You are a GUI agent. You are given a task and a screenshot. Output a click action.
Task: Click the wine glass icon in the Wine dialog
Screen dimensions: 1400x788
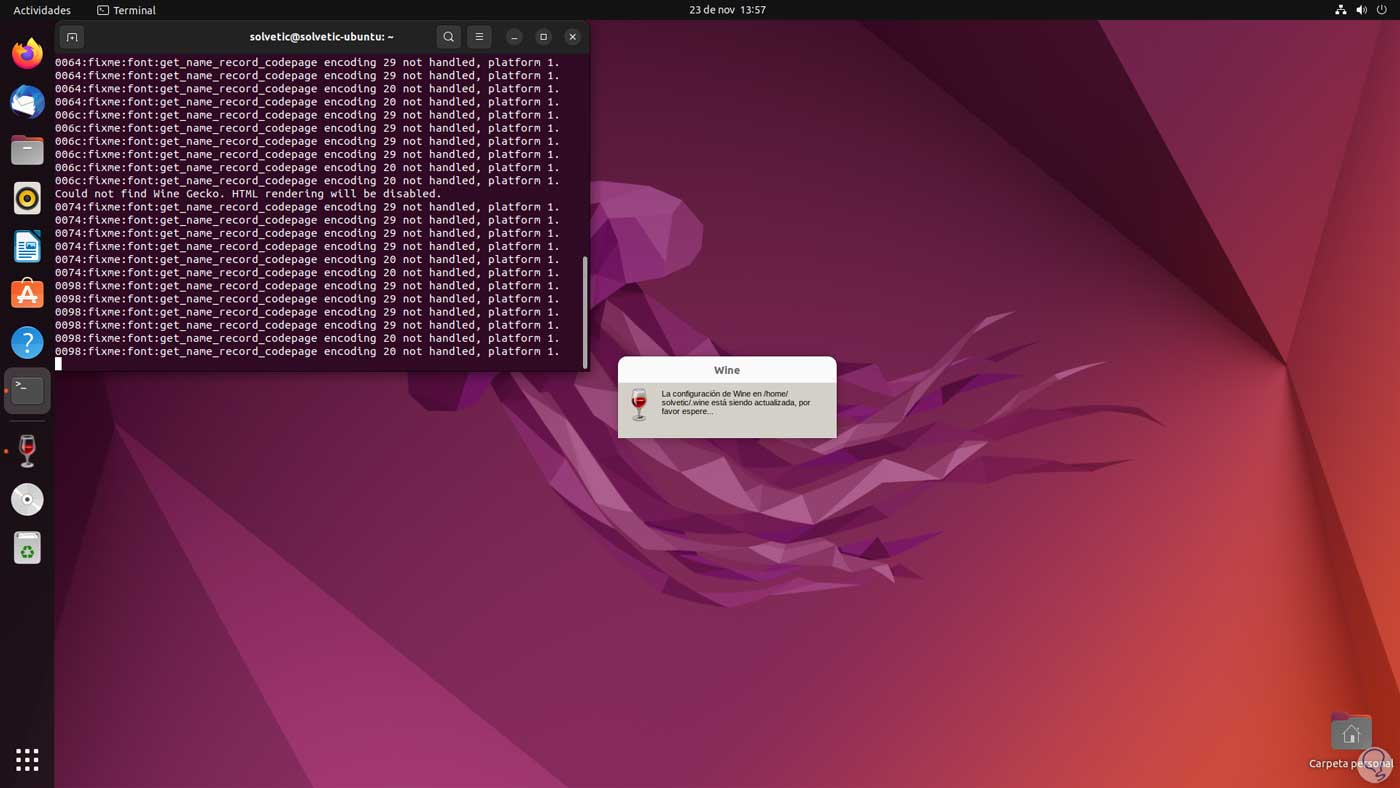[639, 404]
